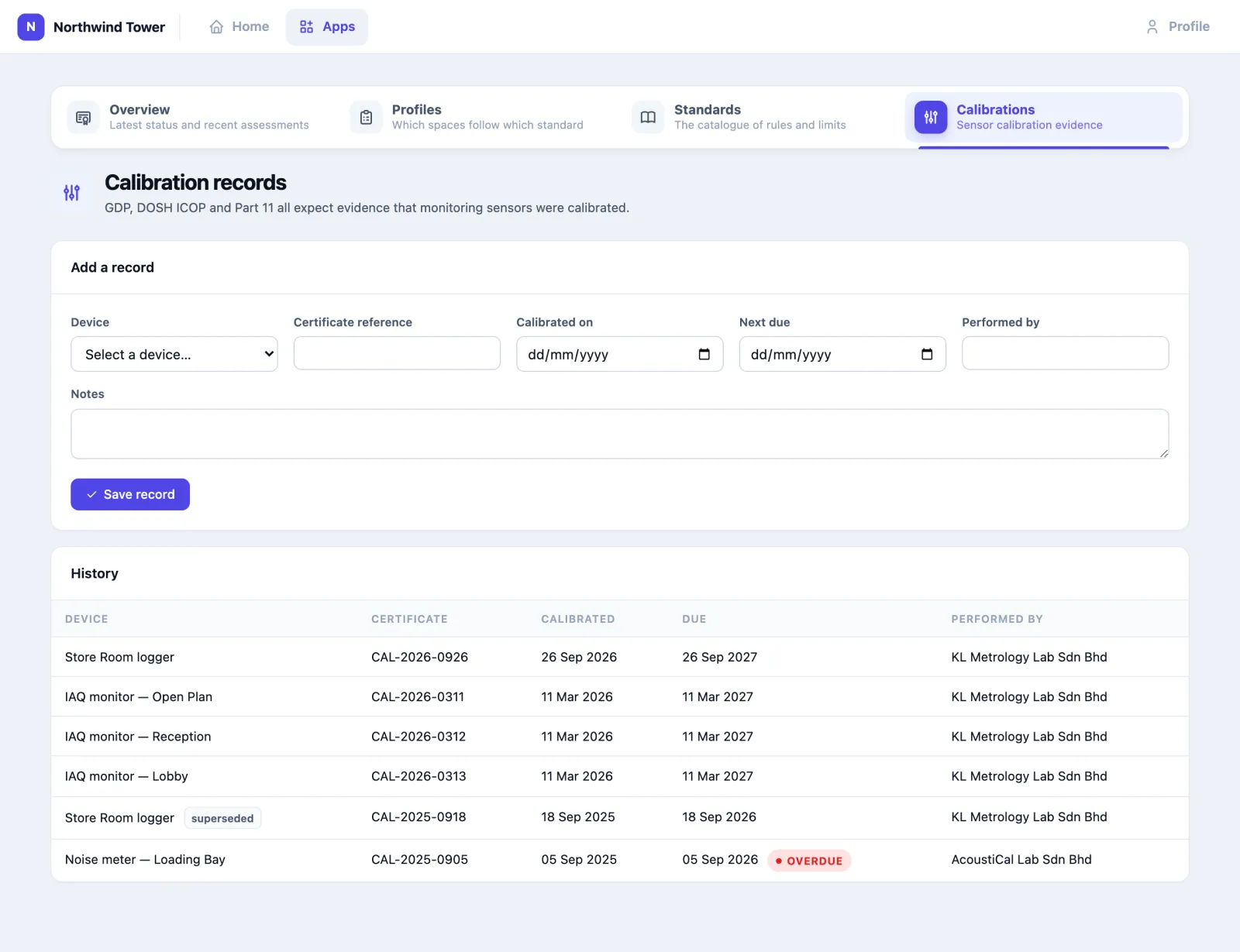Open the Profile link
This screenshot has height=952, width=1240.
[1177, 26]
